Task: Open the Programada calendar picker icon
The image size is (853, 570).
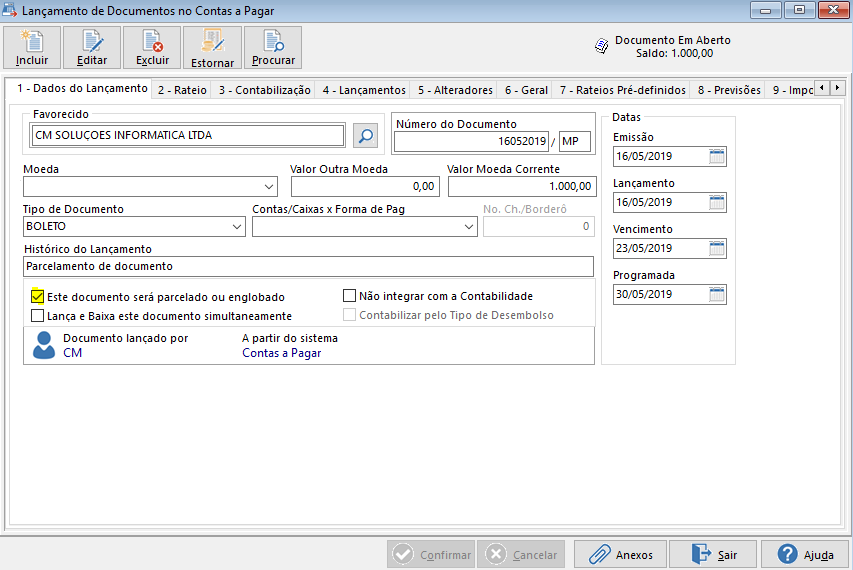Action: pyautogui.click(x=717, y=295)
